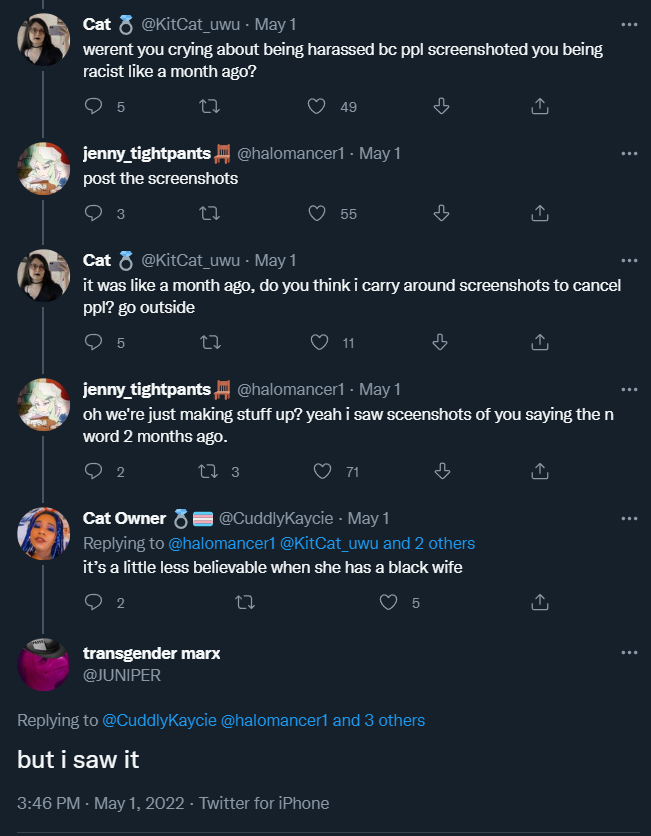Open more options for transgender marx's tweet
Image resolution: width=651 pixels, height=836 pixels.
click(x=628, y=653)
